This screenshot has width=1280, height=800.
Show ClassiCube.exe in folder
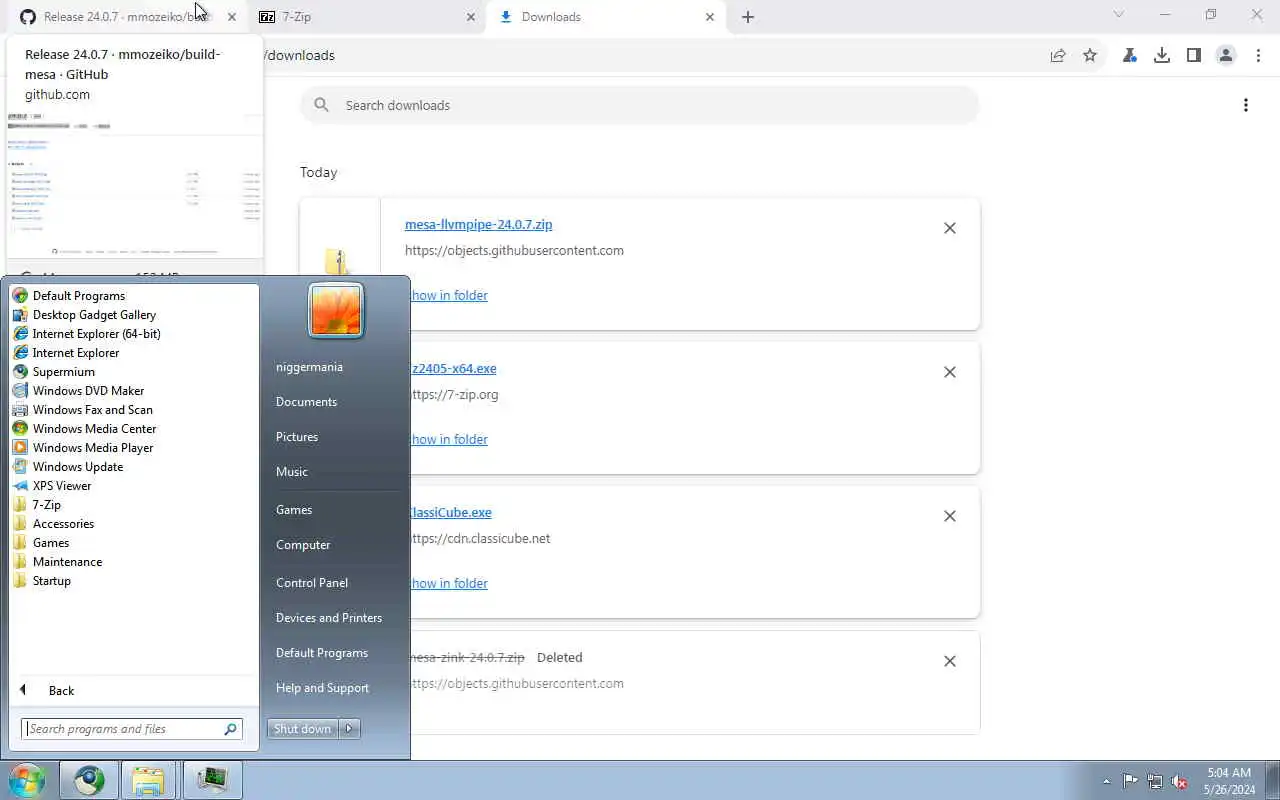449,584
